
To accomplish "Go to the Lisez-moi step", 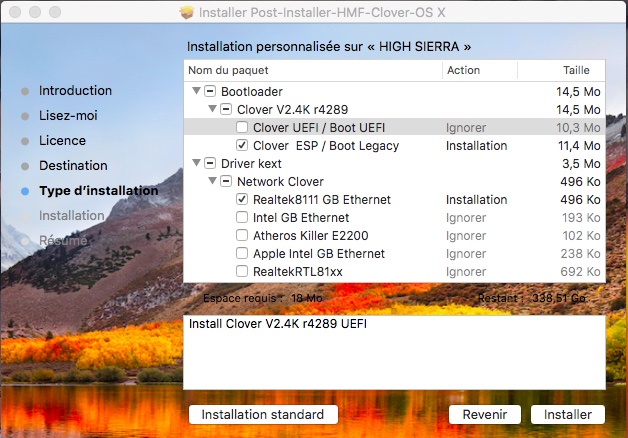I will pyautogui.click(x=68, y=116).
